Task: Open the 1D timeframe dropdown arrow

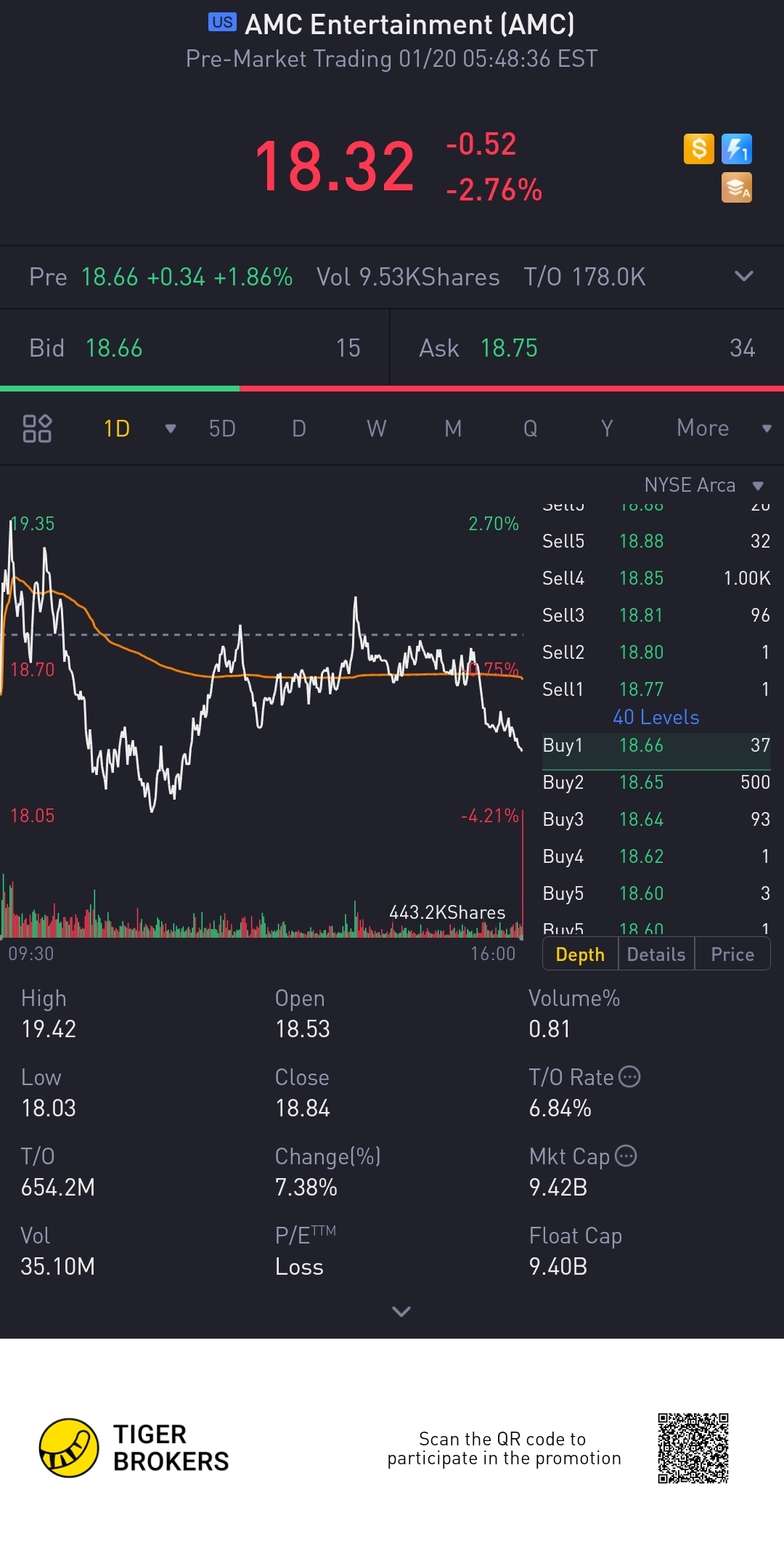Action: coord(171,429)
